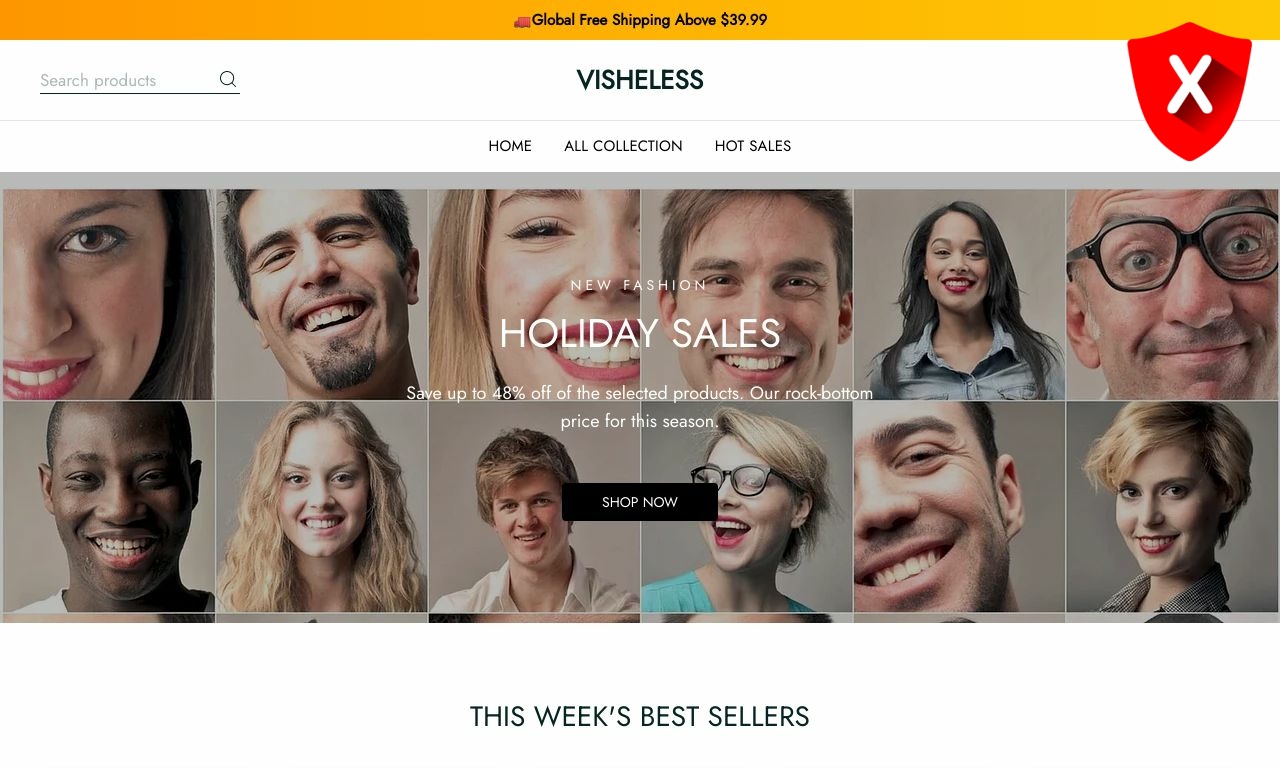Click the SHOP NOW button
1280x768 pixels.
[x=640, y=502]
